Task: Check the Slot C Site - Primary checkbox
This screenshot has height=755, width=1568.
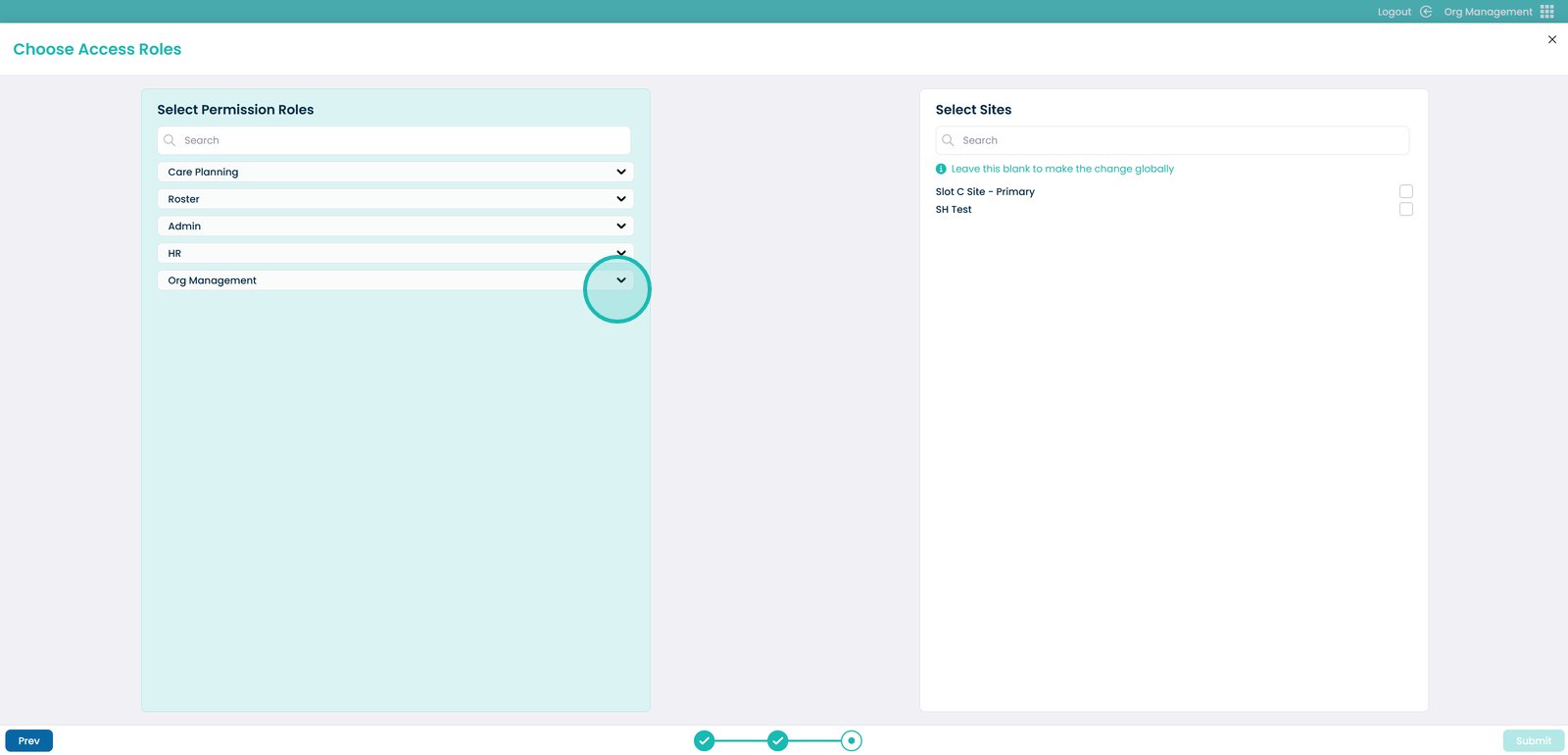Action: pos(1406,191)
